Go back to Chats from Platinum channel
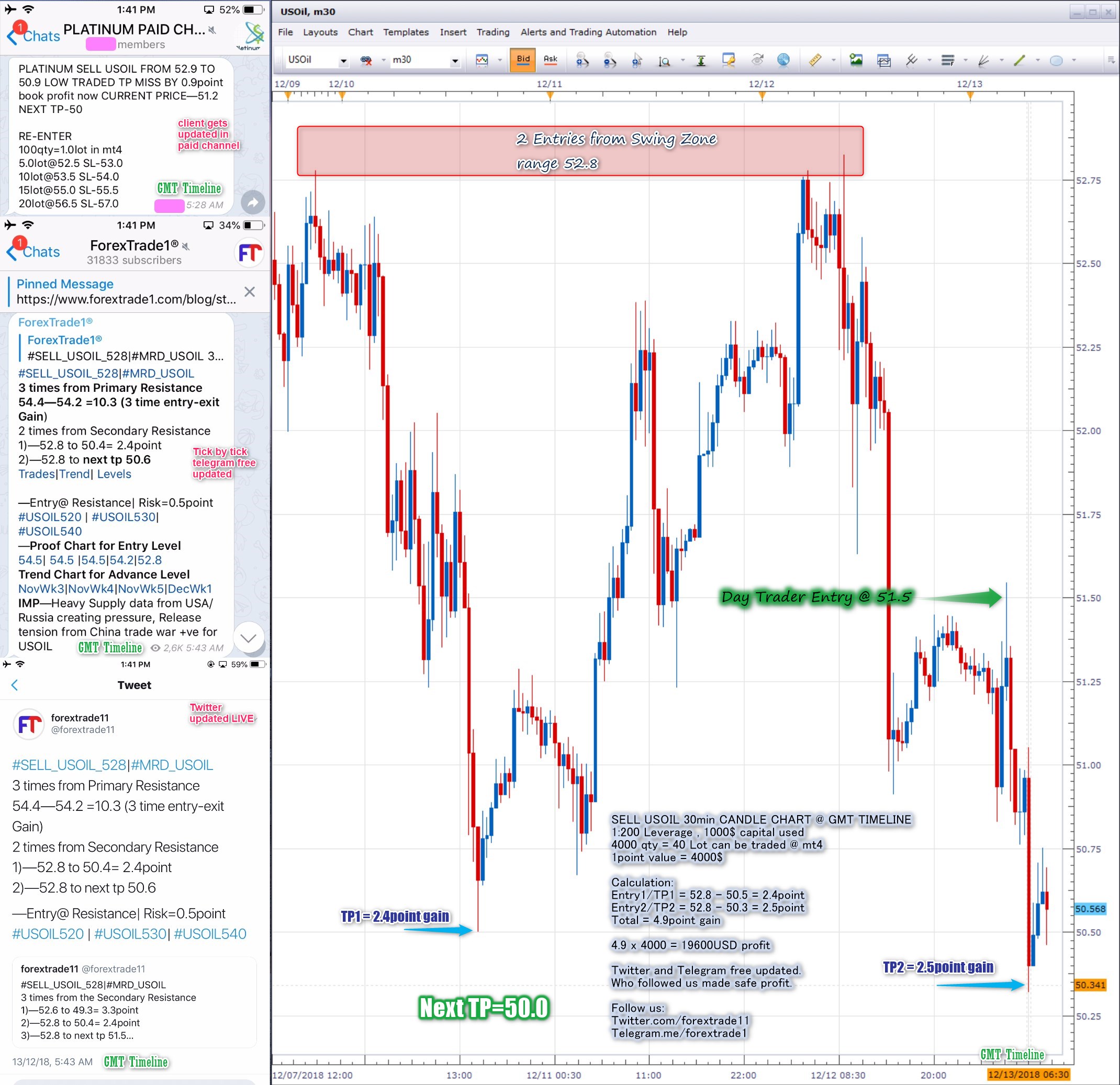Viewport: 1120px width, 1085px height. pos(33,36)
